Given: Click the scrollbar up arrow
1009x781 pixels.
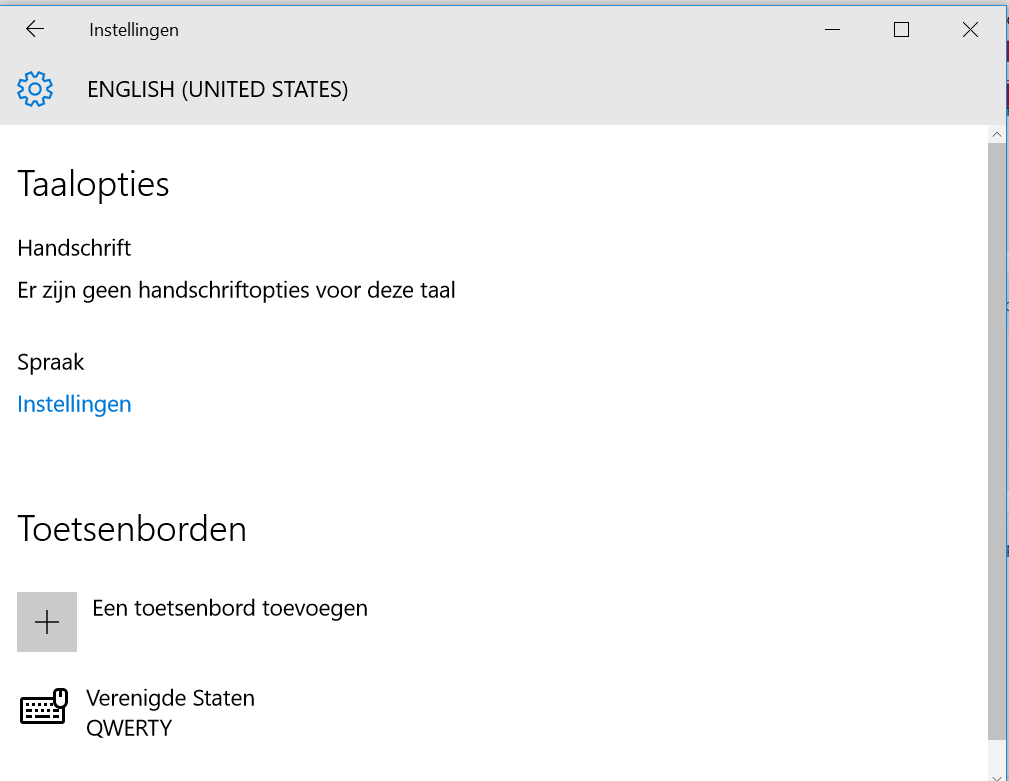Looking at the screenshot, I should point(995,133).
